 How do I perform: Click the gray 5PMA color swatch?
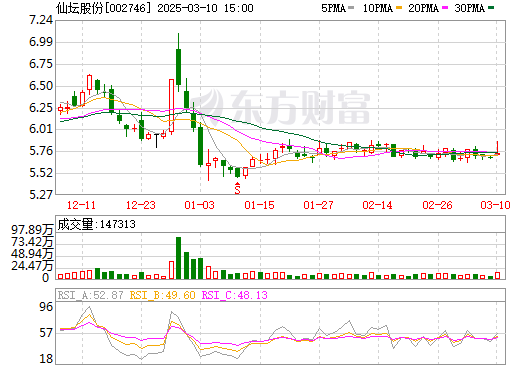pos(351,8)
